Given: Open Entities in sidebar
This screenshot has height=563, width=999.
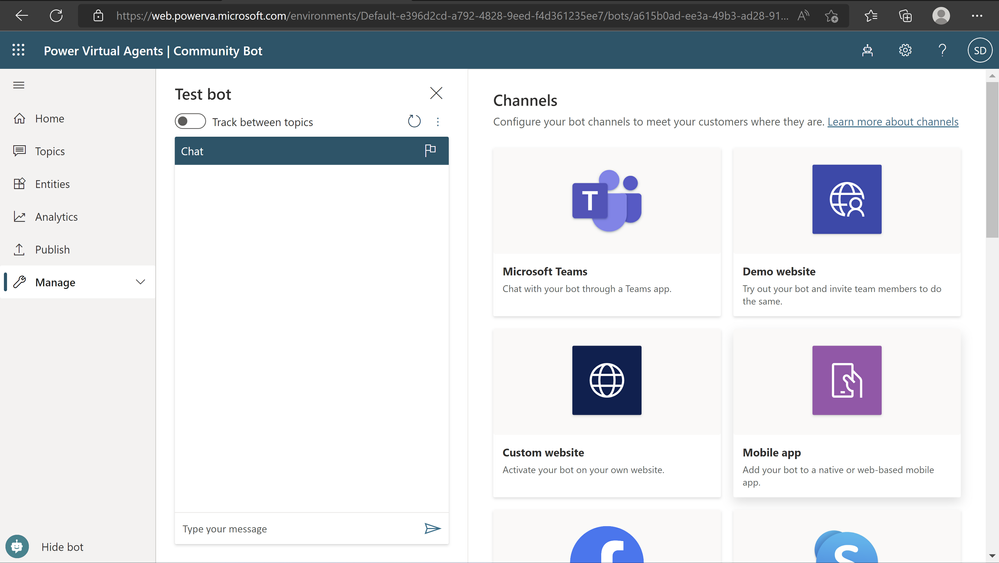Looking at the screenshot, I should point(78,184).
